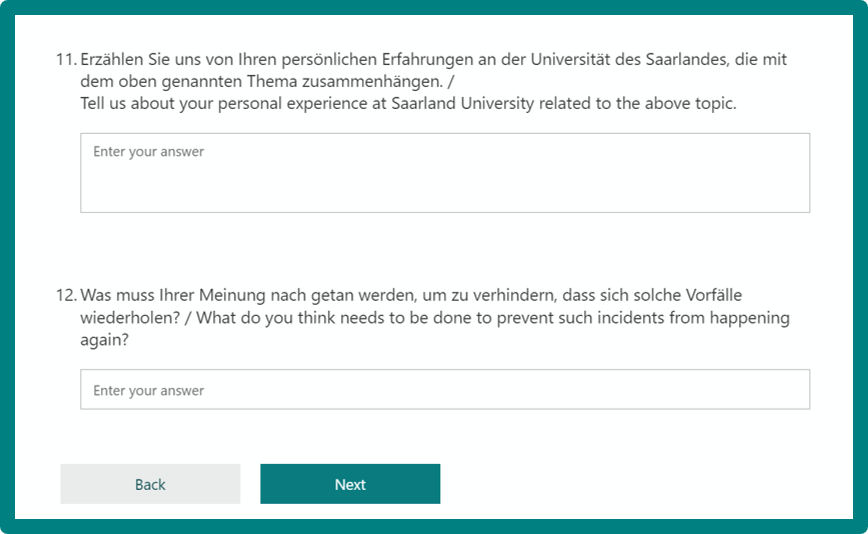This screenshot has height=534, width=868.
Task: Focus the question 12 answer input field
Action: point(445,389)
